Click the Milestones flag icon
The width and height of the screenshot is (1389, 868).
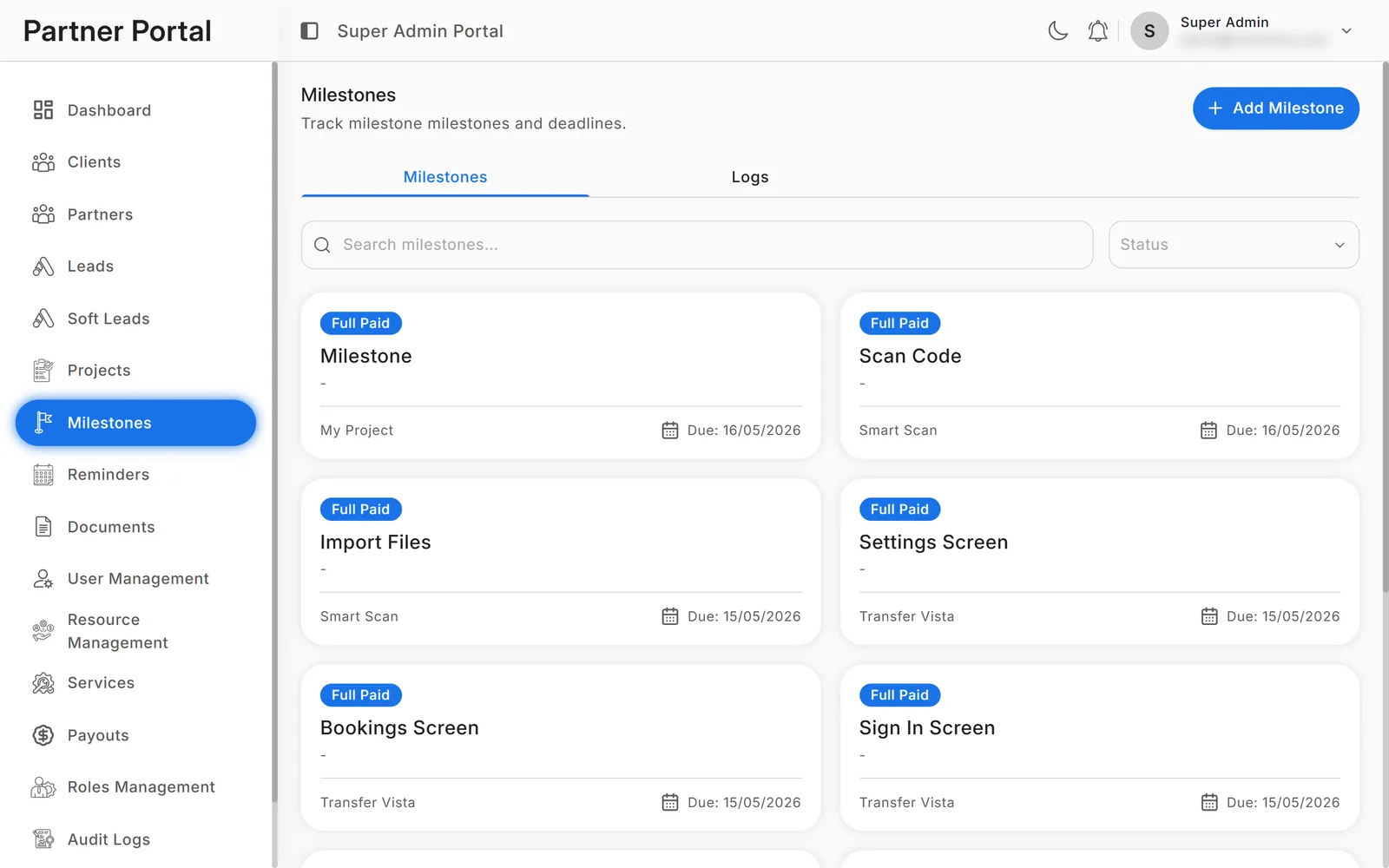pos(43,423)
